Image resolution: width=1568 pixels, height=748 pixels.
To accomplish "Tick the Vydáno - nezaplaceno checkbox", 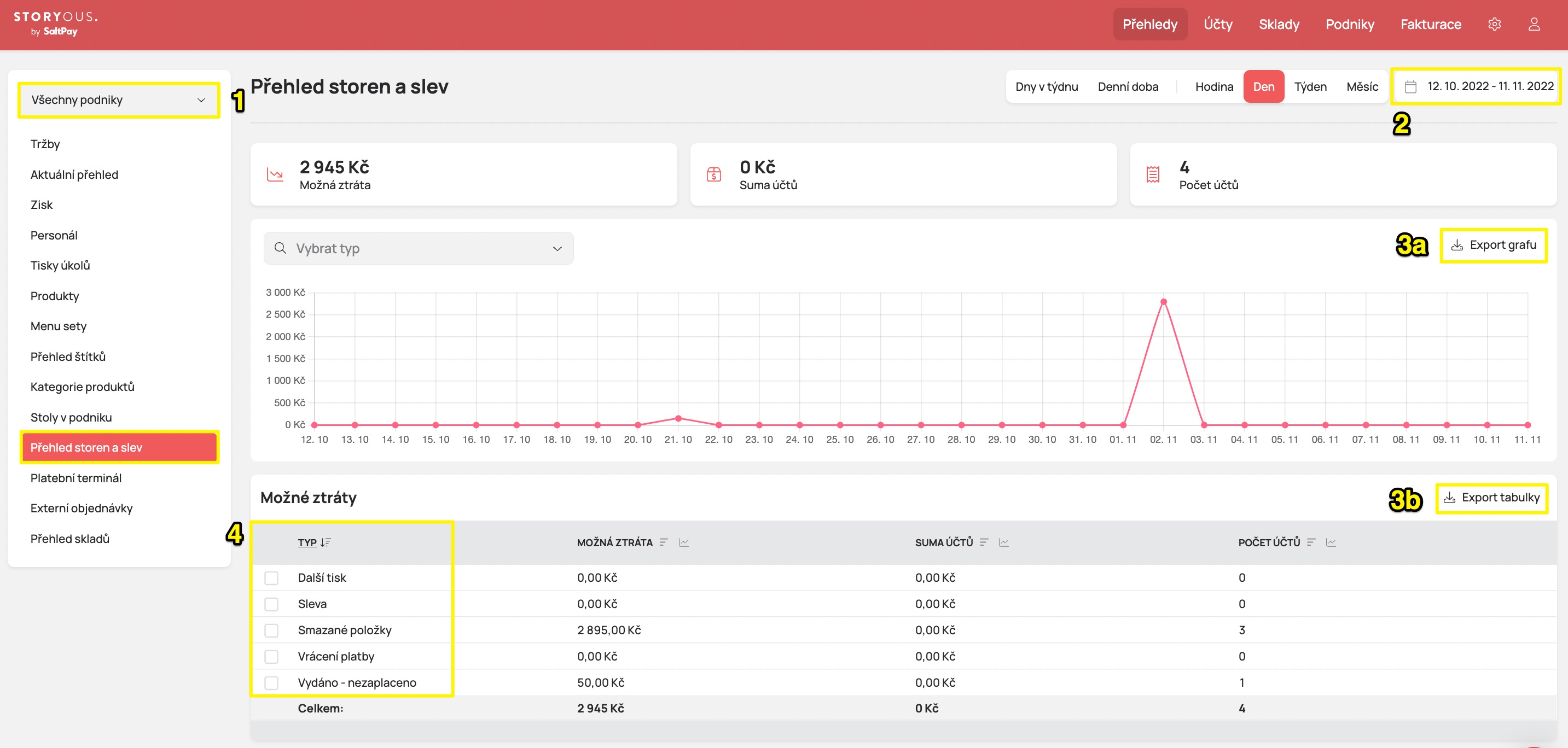I will (271, 682).
